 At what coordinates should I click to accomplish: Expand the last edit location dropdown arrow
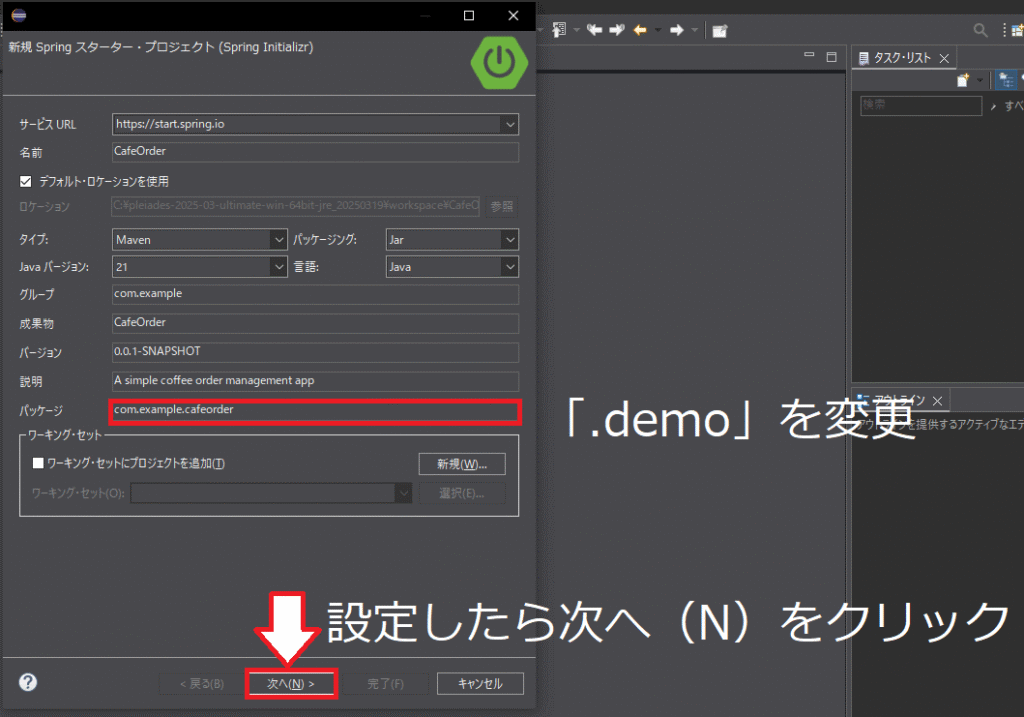tap(576, 30)
